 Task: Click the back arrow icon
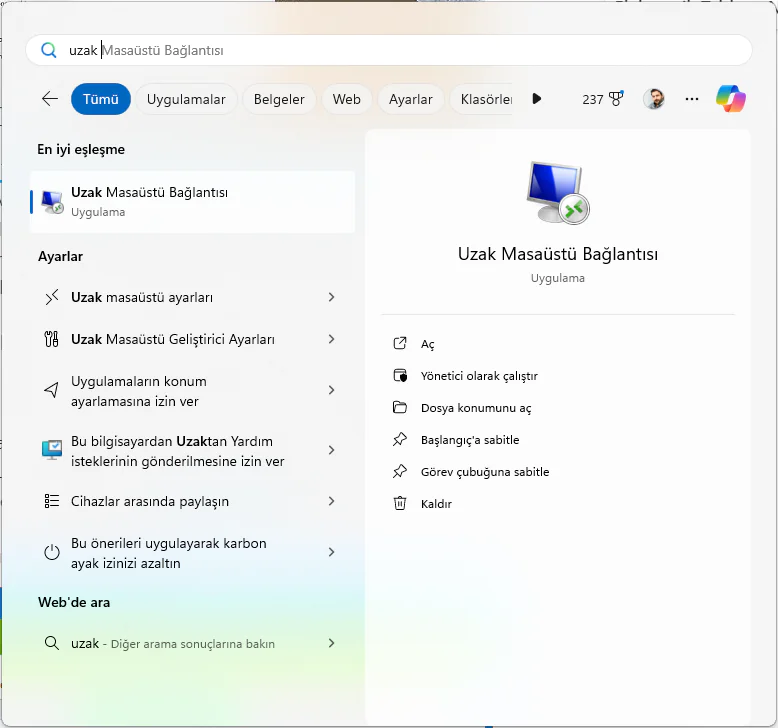(x=49, y=99)
